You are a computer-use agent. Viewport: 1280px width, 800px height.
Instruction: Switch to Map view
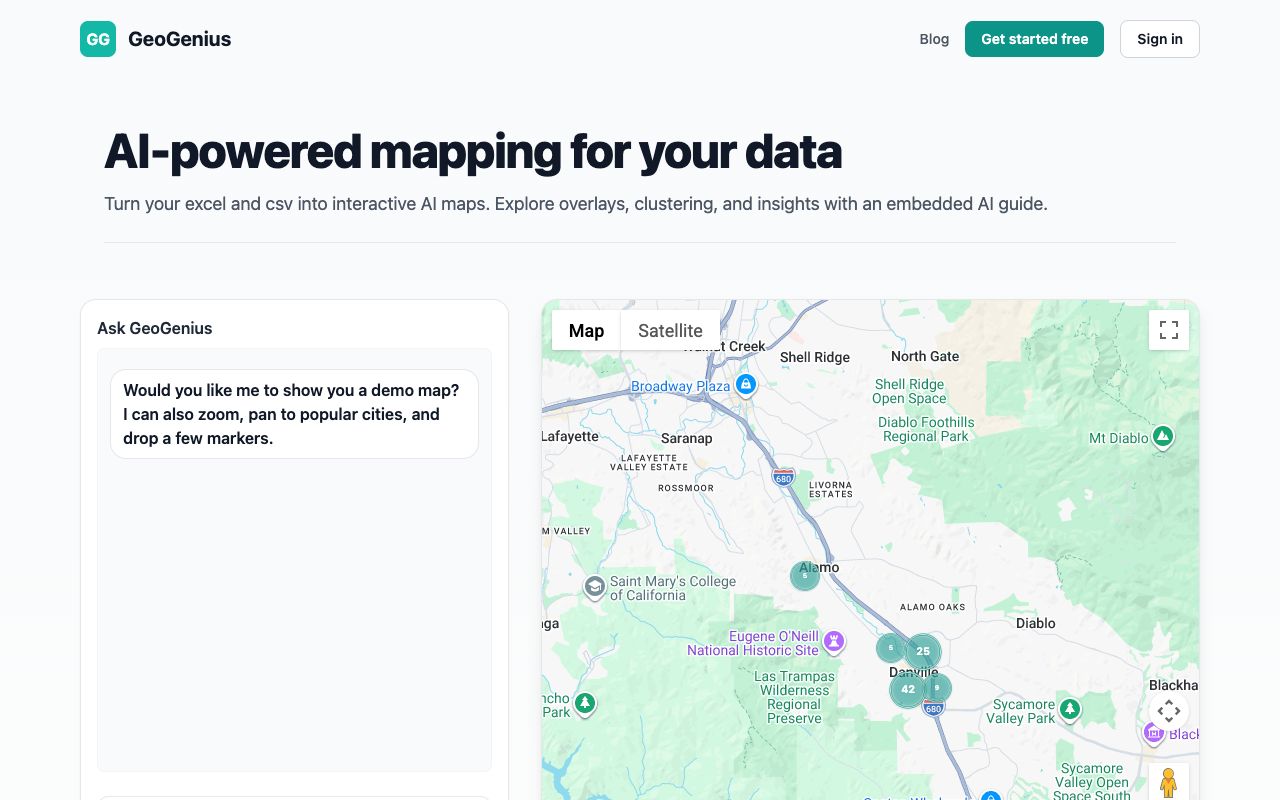[x=586, y=330]
